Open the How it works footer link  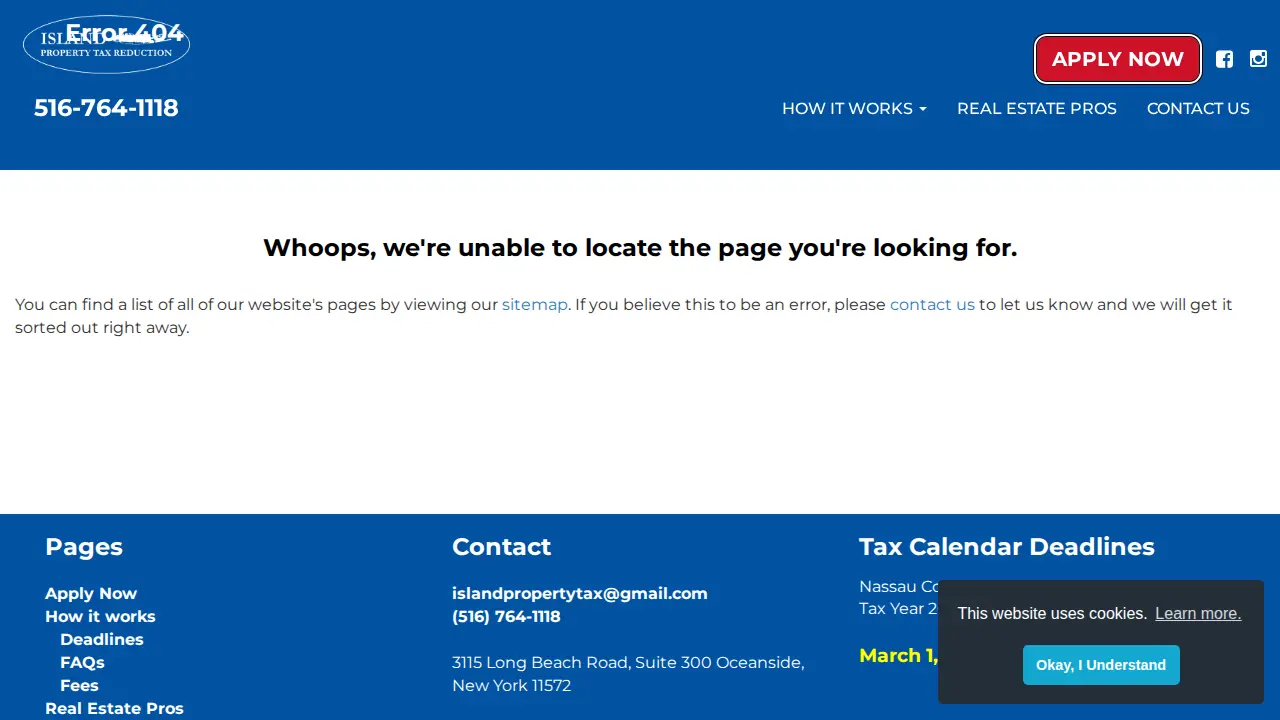[100, 616]
